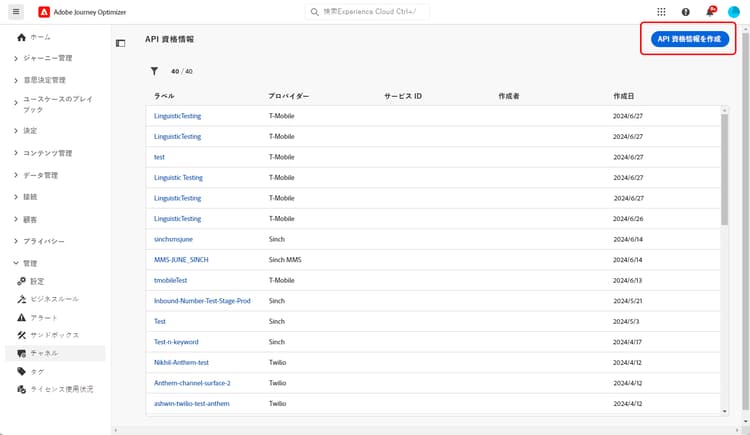Open Anthem-channel-surface-2 link

(192, 383)
